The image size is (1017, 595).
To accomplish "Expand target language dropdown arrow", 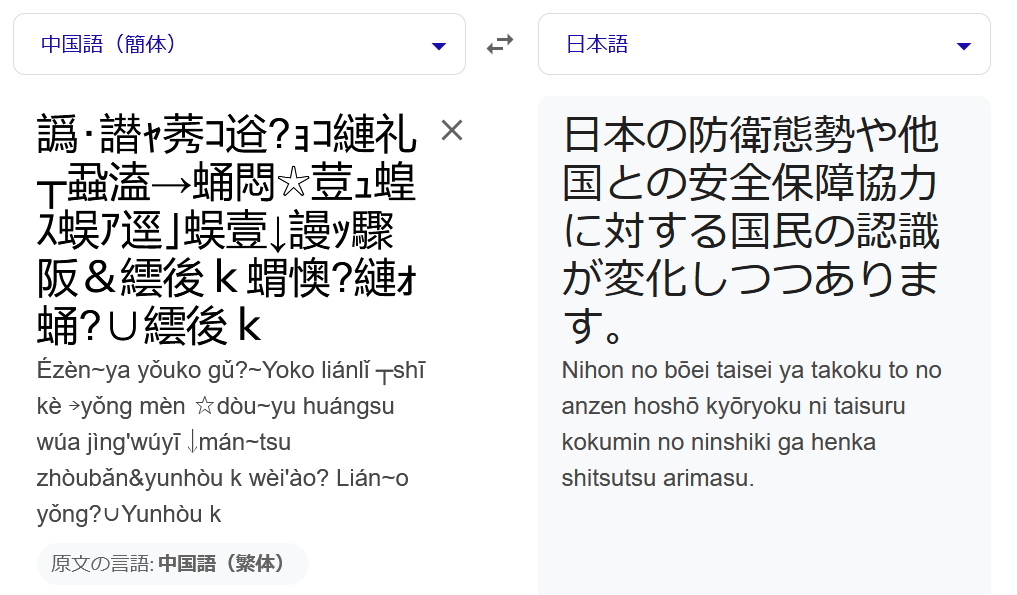I will click(964, 46).
